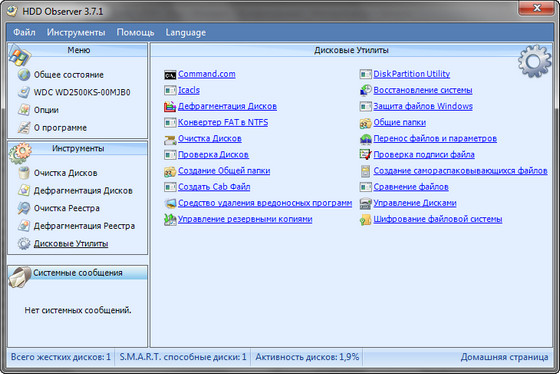560x374 pixels.
Task: Click the Управление Дисками drive icon
Action: click(365, 203)
